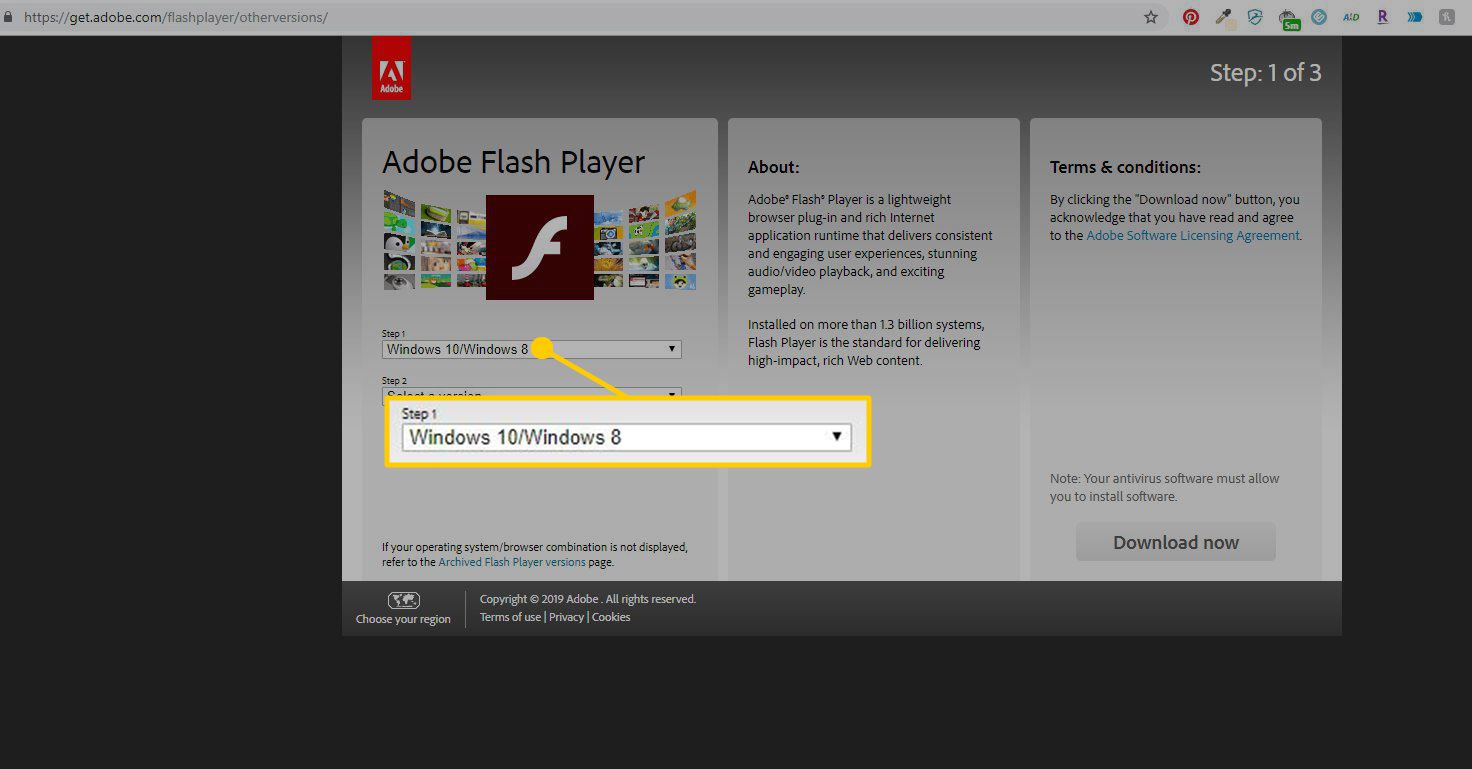The height and width of the screenshot is (769, 1472).
Task: Open the Adobe Software Licensing Agreement link
Action: (x=1193, y=236)
